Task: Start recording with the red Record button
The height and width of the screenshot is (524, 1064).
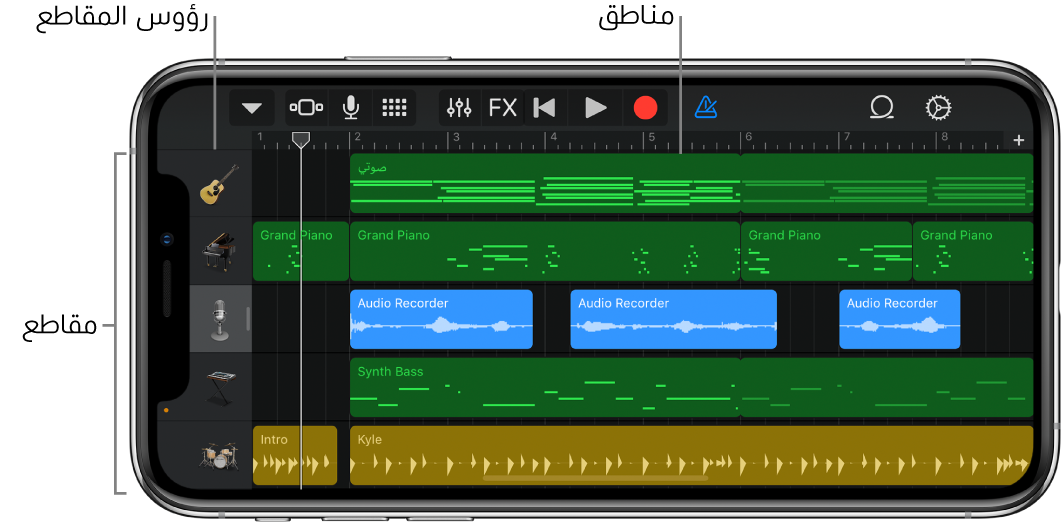Action: click(x=646, y=108)
